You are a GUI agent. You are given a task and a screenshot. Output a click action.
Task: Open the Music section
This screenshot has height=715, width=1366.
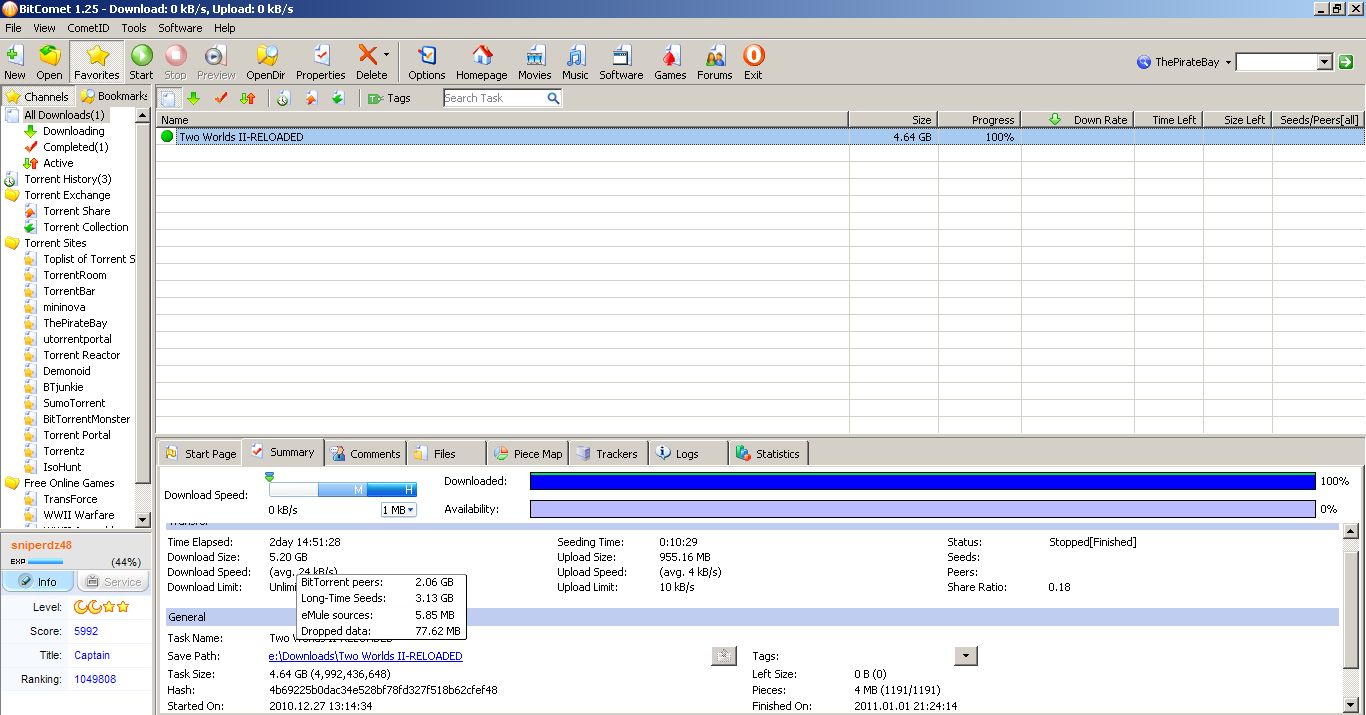click(x=575, y=62)
